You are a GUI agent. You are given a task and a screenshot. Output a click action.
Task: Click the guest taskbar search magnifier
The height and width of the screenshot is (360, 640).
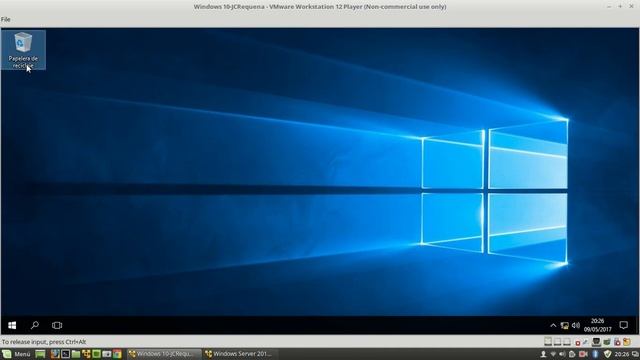(x=35, y=325)
